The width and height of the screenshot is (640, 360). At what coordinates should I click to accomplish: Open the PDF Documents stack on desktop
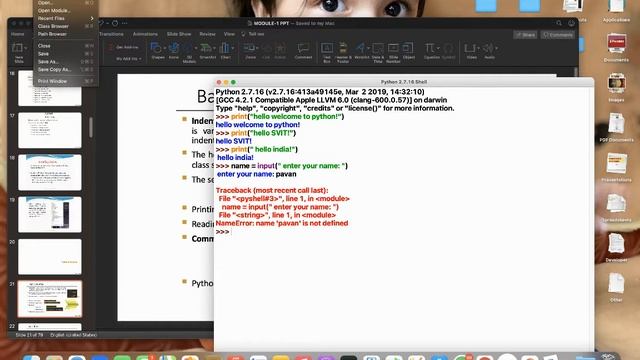click(x=616, y=124)
